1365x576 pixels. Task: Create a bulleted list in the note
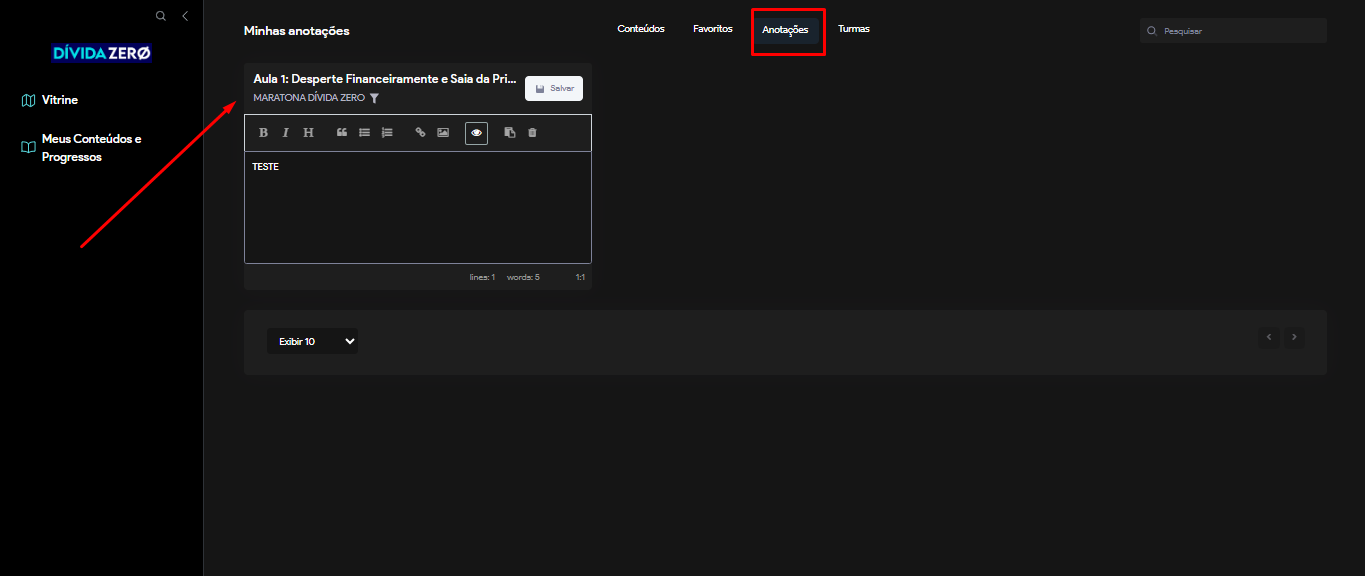(365, 133)
